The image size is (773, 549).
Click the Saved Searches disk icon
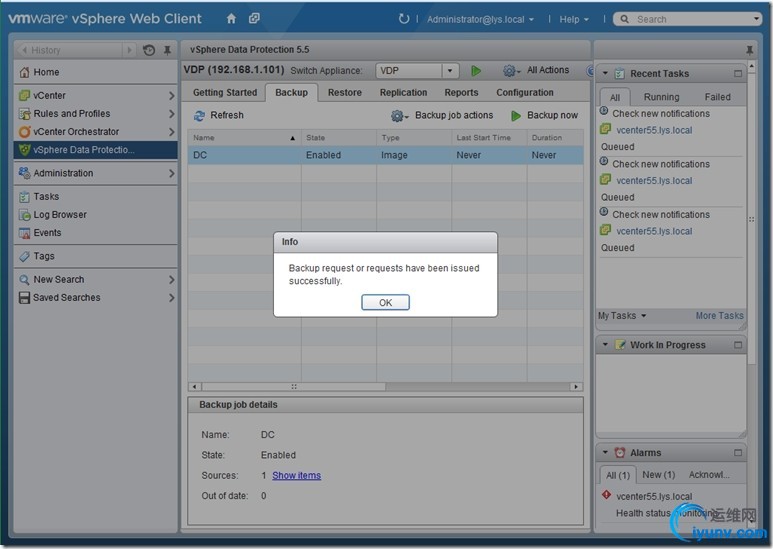coord(24,298)
